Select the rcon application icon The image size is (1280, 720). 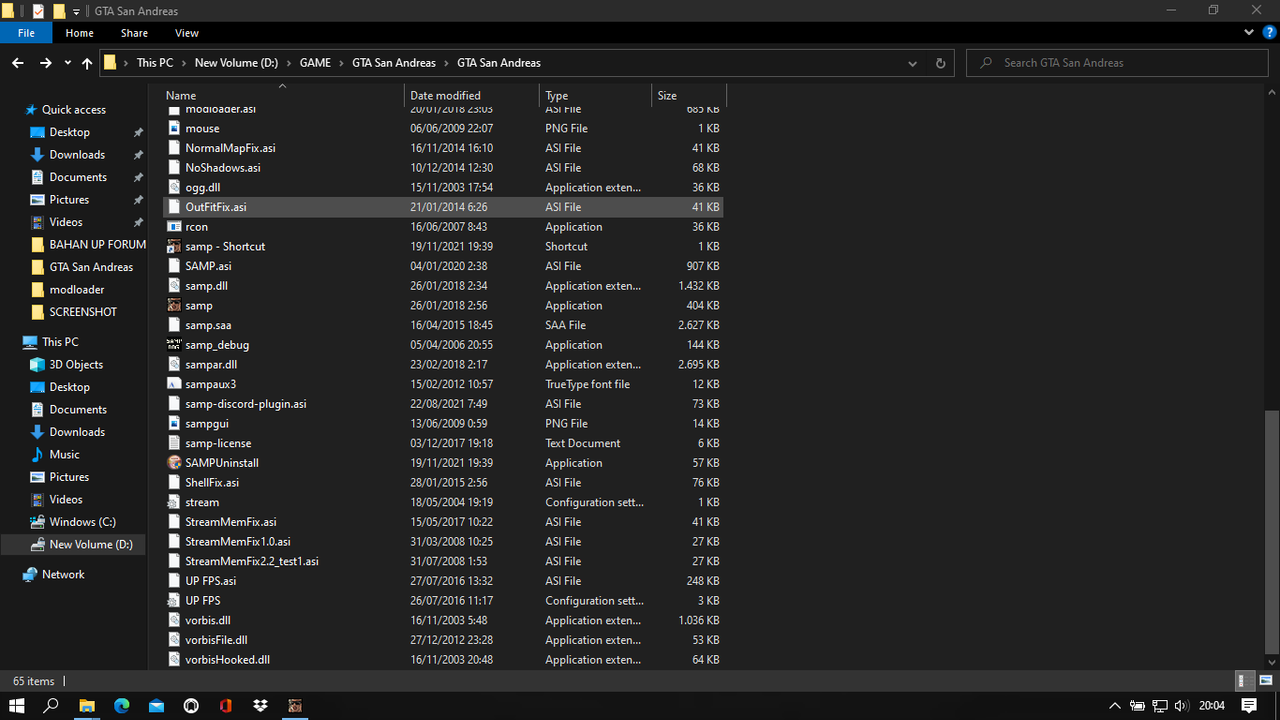[174, 227]
